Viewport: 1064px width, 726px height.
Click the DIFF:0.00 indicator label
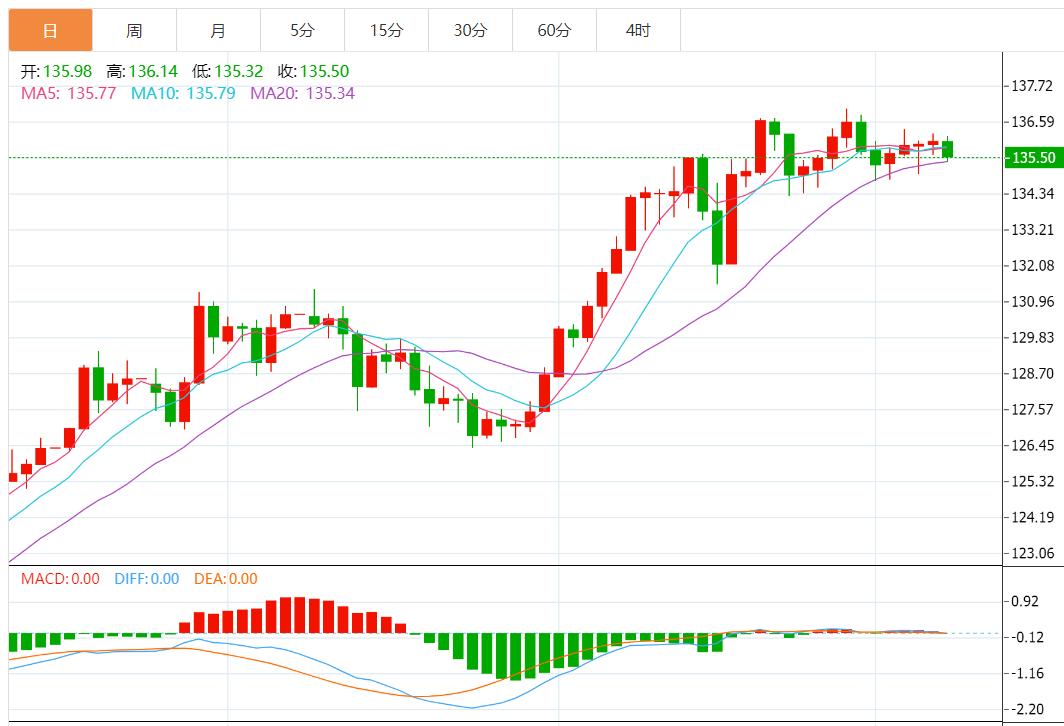tap(147, 579)
